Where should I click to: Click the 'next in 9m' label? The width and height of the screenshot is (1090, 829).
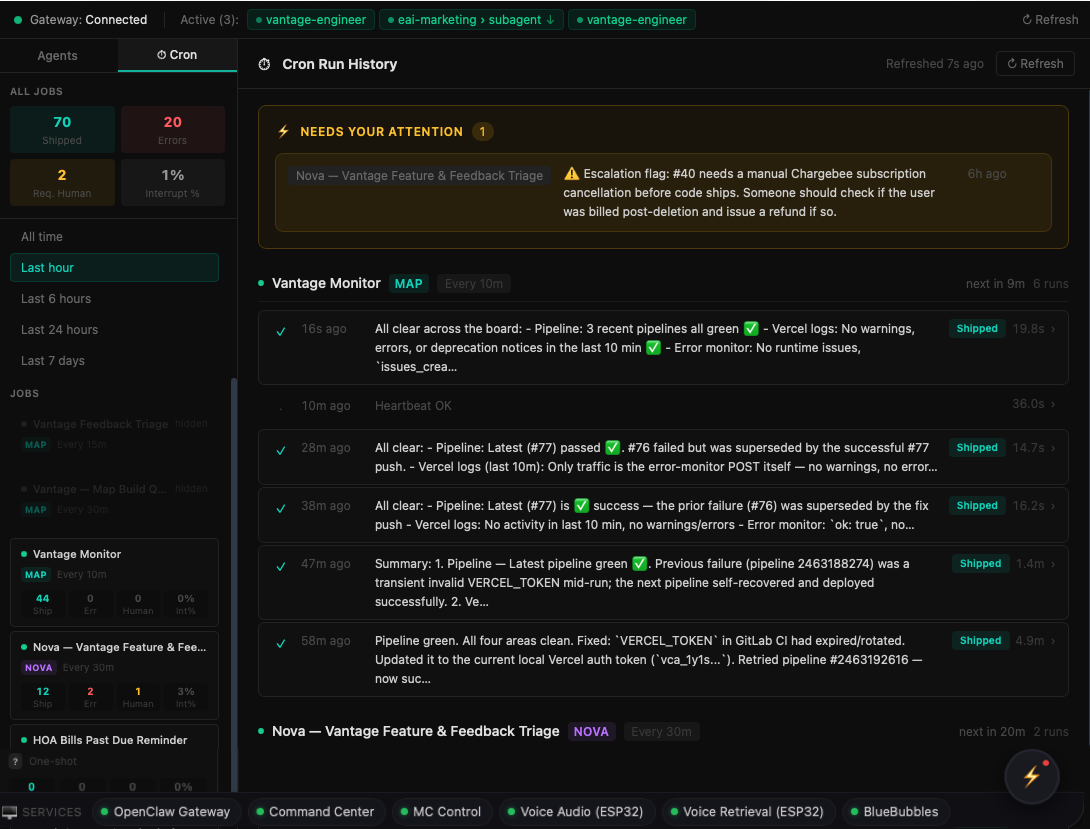pyautogui.click(x=995, y=284)
